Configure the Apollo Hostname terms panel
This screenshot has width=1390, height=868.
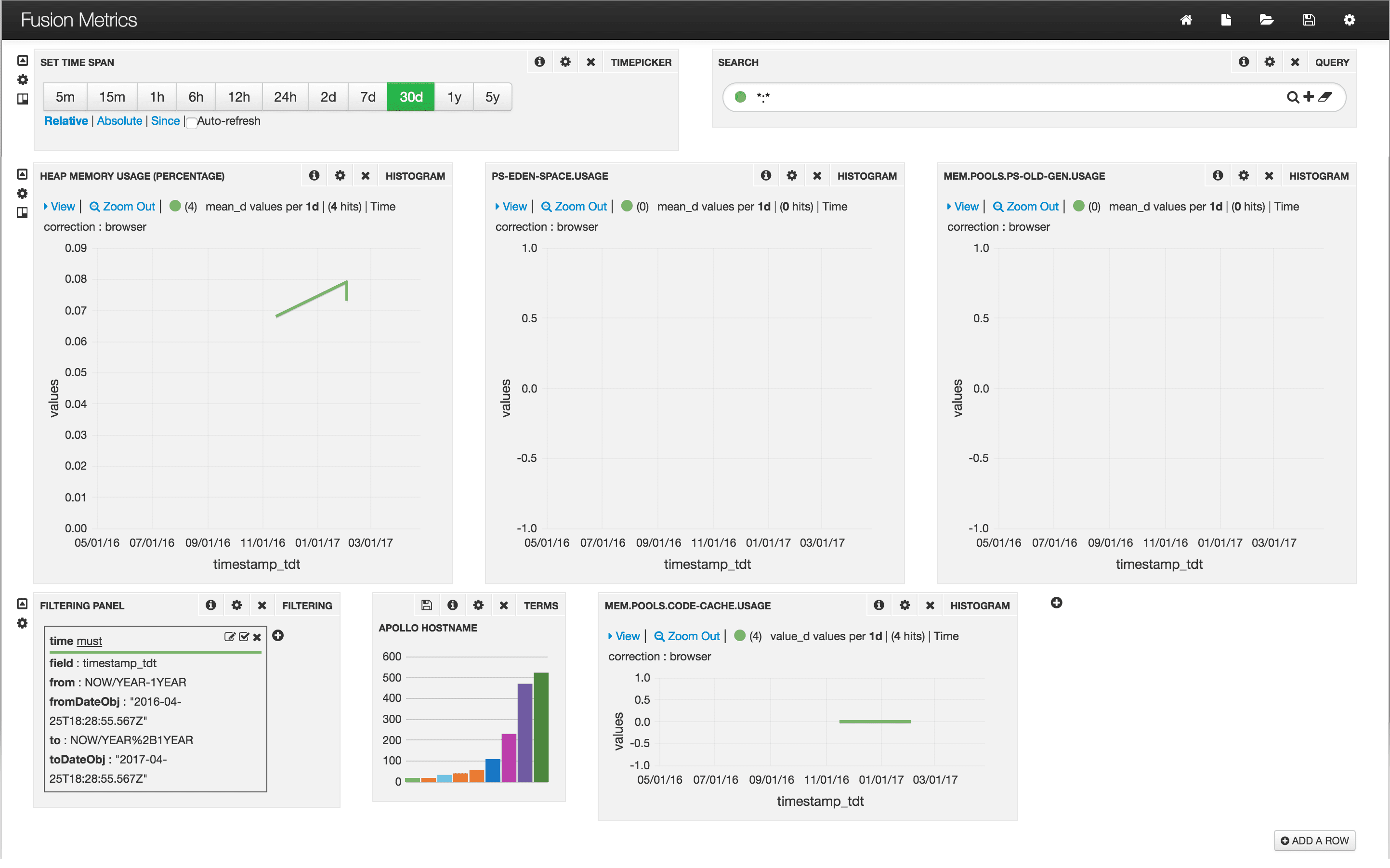click(x=478, y=605)
